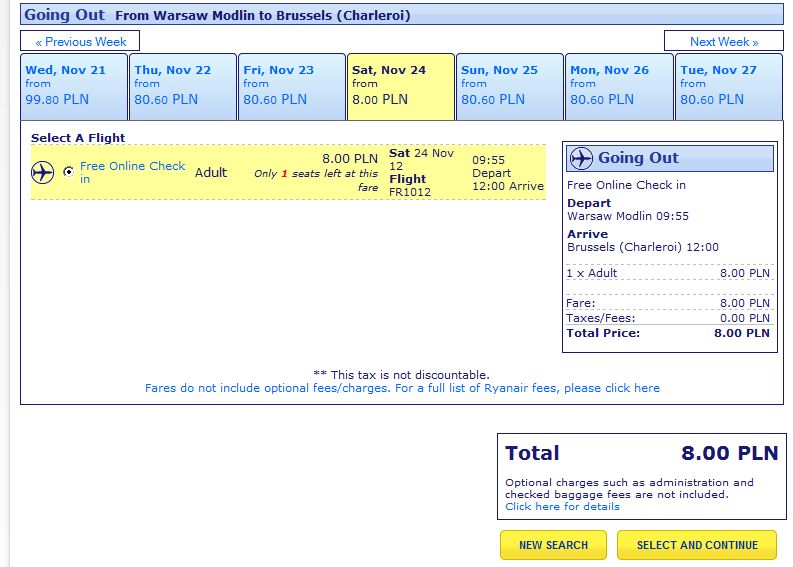Click the 12:00 Arrive time
Screen dimensions: 793x567
coord(508,186)
